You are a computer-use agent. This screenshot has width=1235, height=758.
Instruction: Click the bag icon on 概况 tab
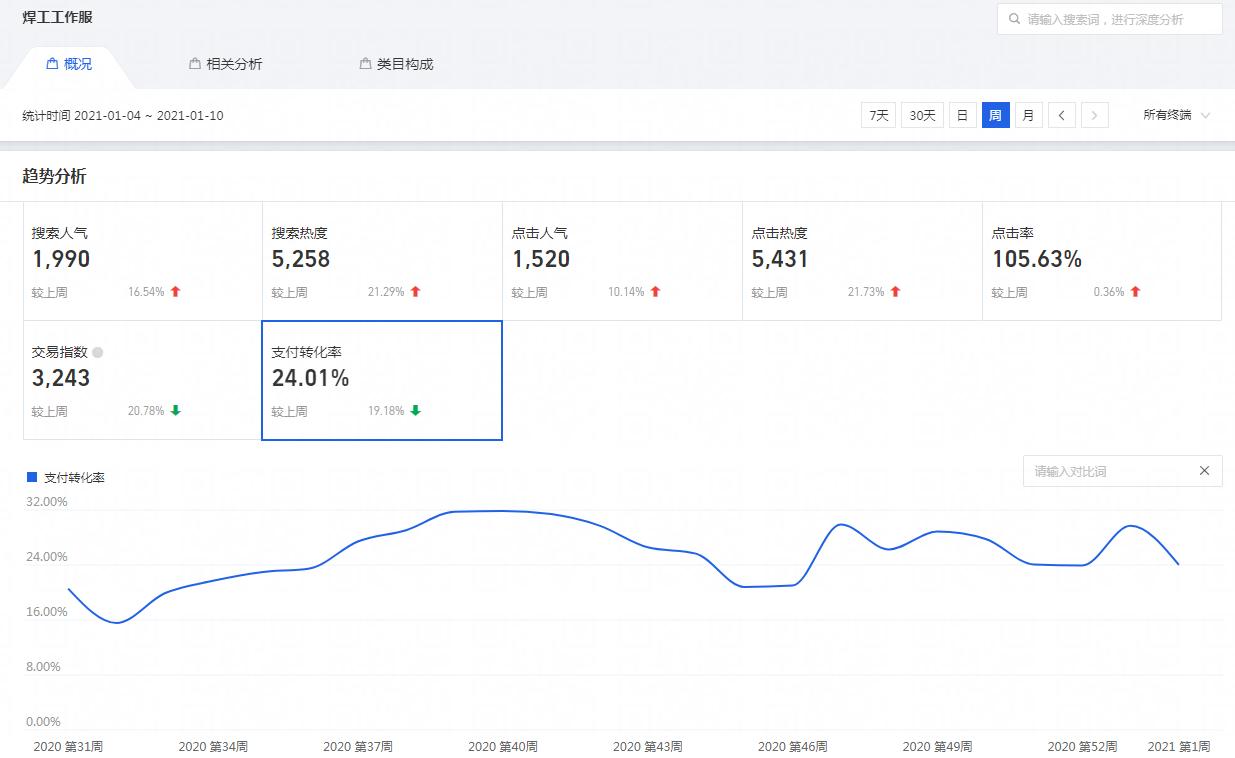click(52, 64)
